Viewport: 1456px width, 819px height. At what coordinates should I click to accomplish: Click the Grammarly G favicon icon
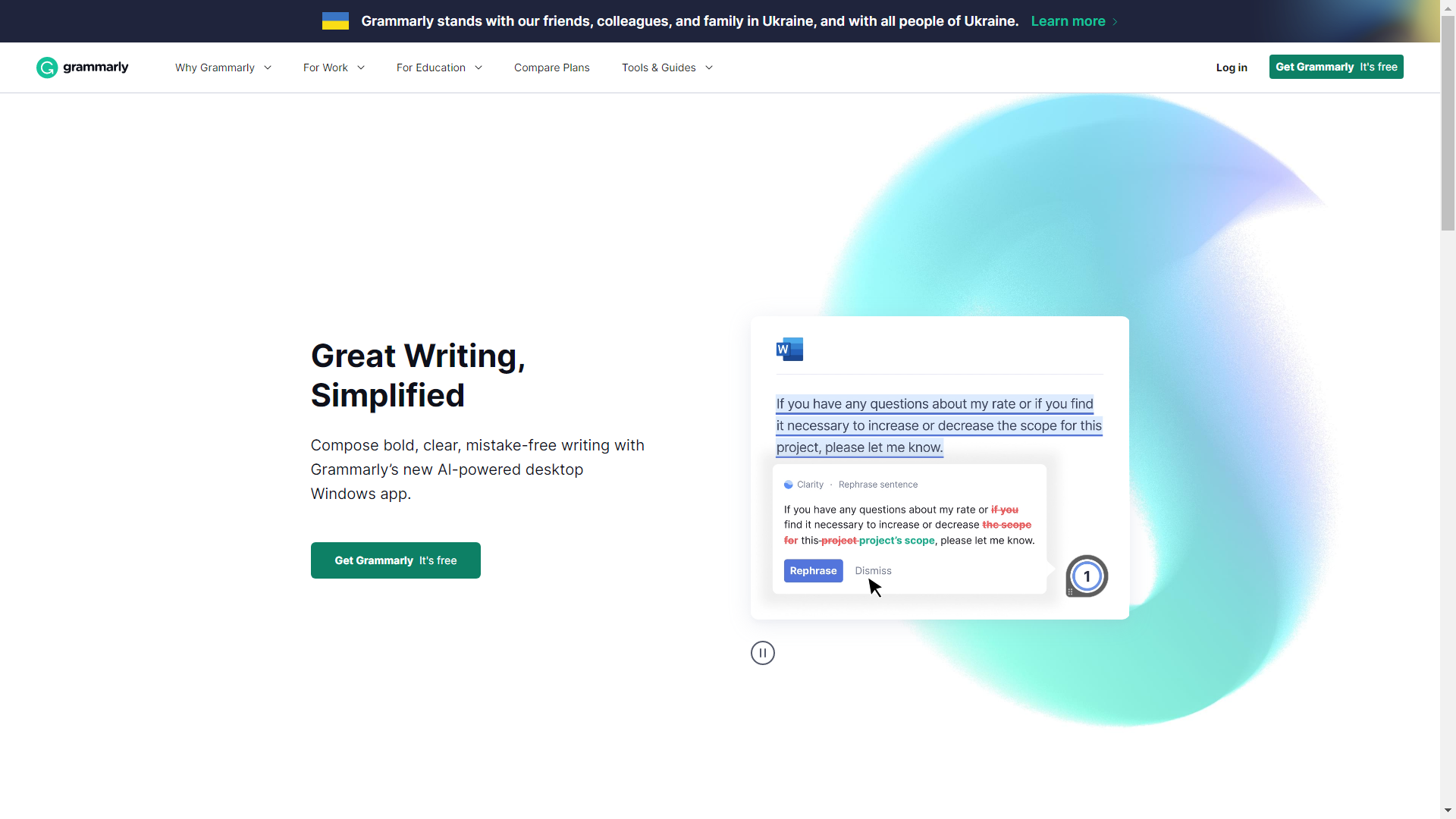tap(46, 67)
